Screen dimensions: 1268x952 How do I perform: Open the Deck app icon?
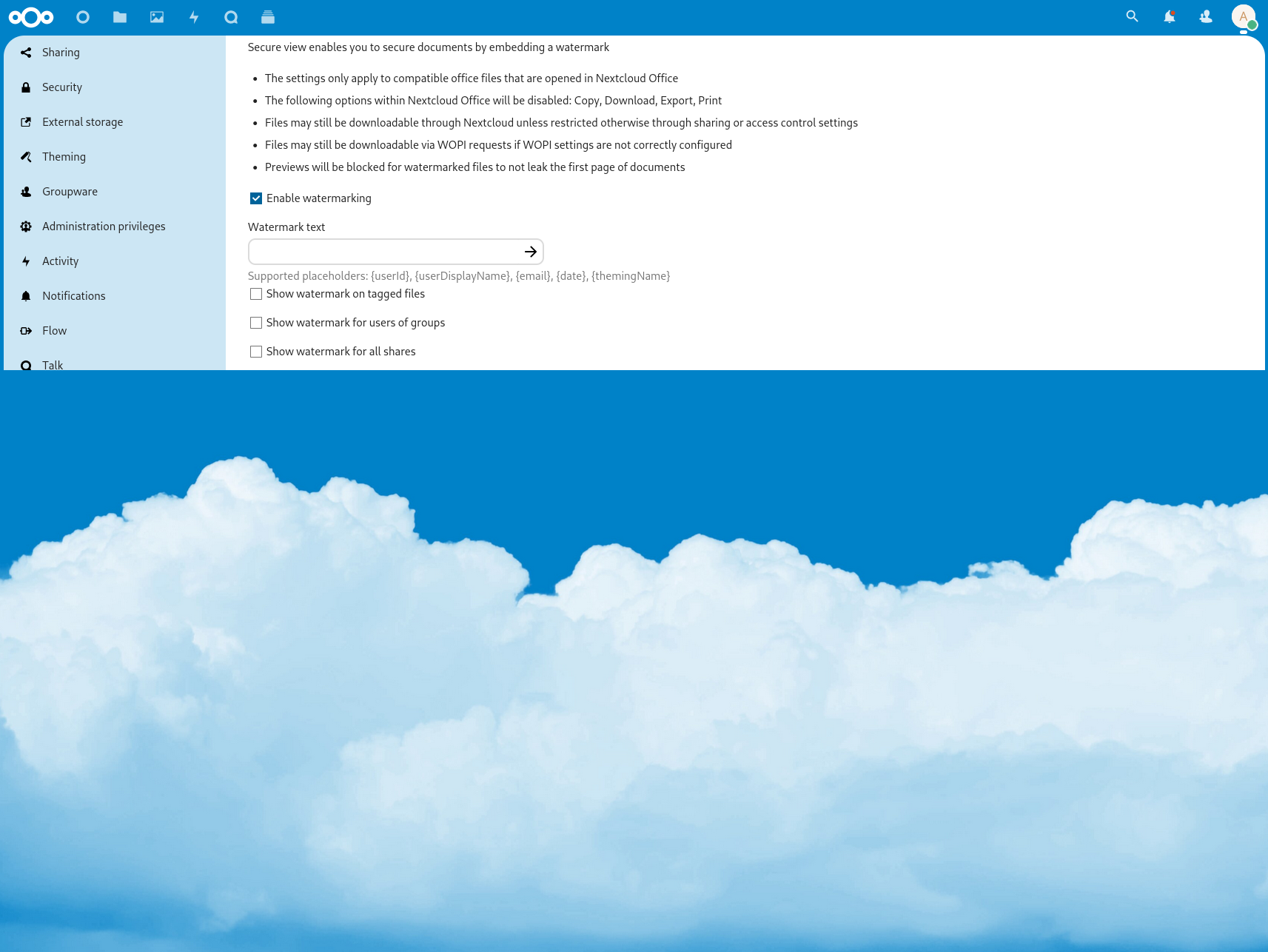pyautogui.click(x=268, y=17)
